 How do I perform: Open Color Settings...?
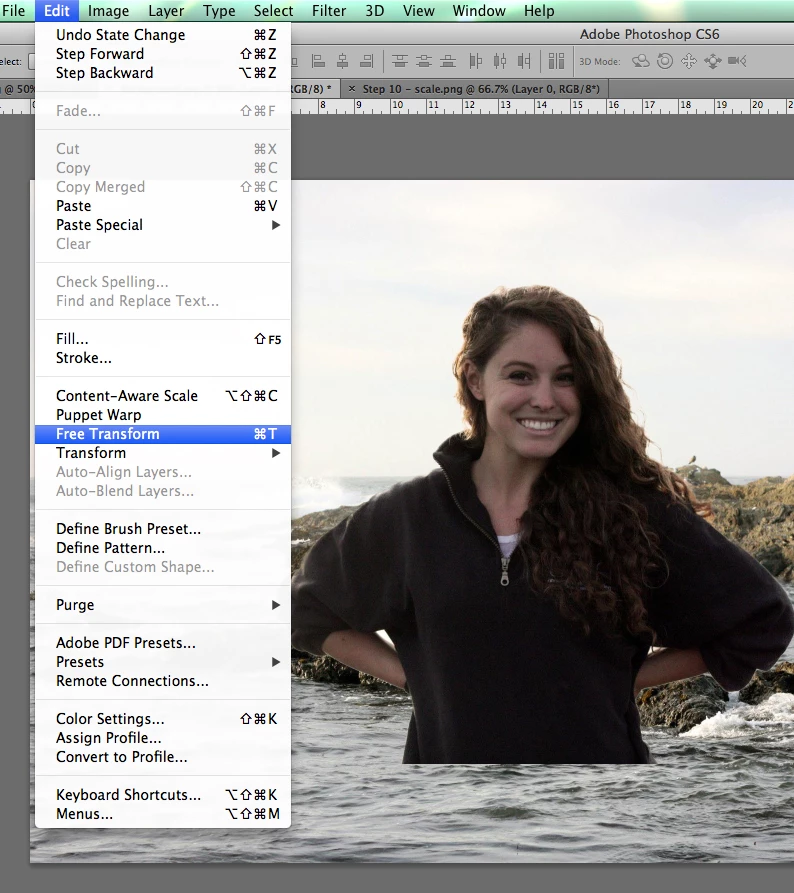coord(163,719)
